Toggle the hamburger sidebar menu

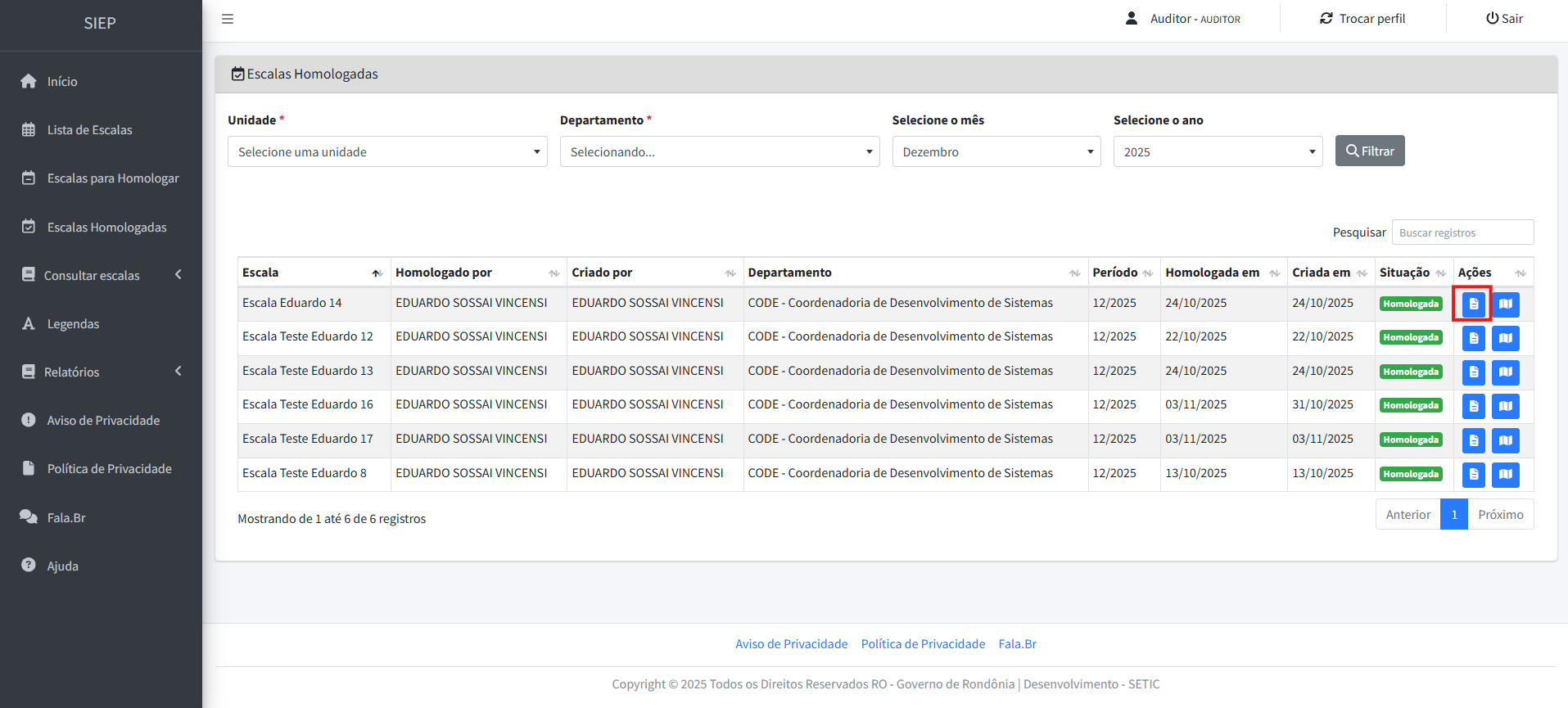pos(228,19)
